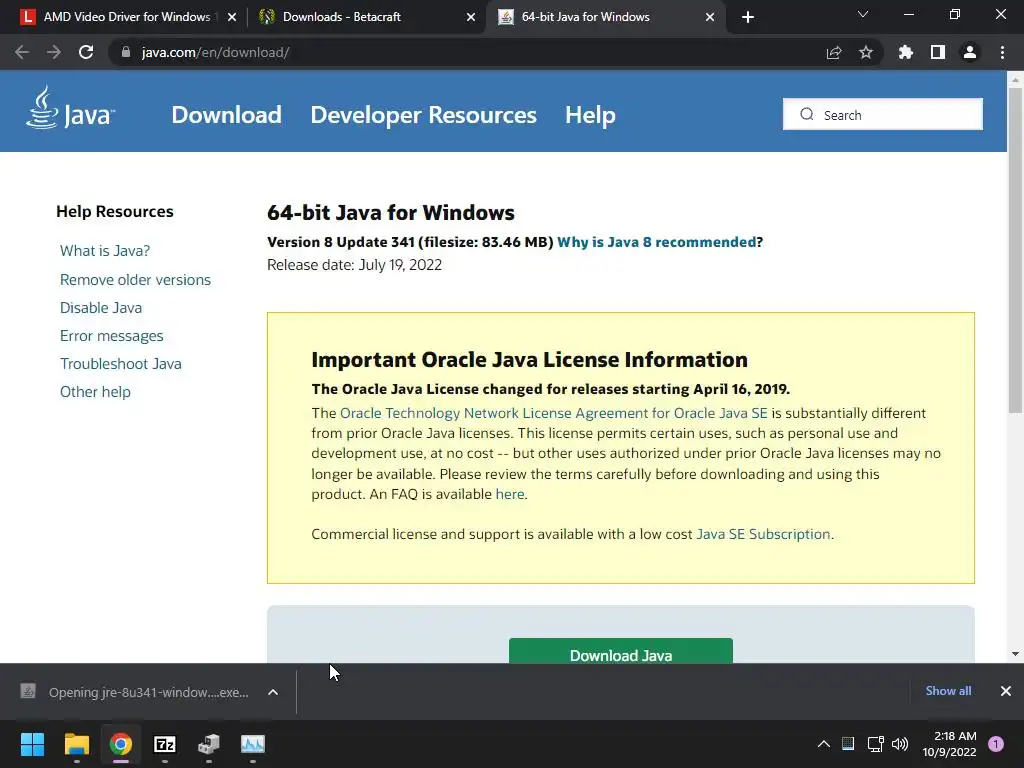Open a new browser tab

[748, 17]
